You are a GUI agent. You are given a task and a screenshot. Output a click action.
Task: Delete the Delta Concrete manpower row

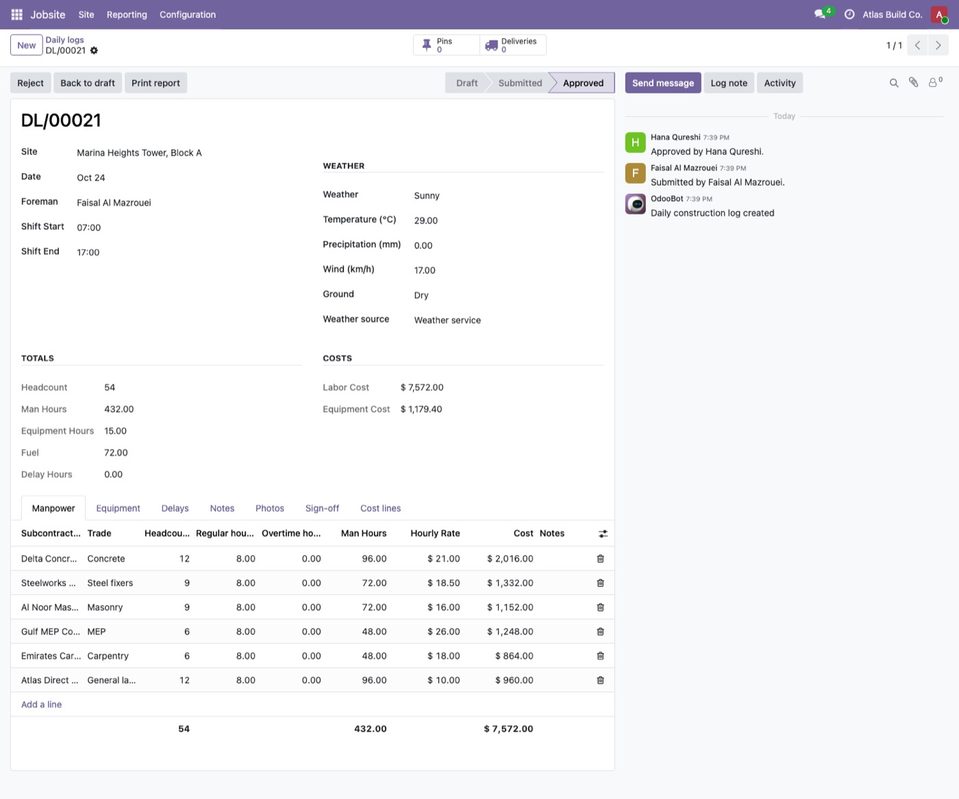[x=600, y=559]
